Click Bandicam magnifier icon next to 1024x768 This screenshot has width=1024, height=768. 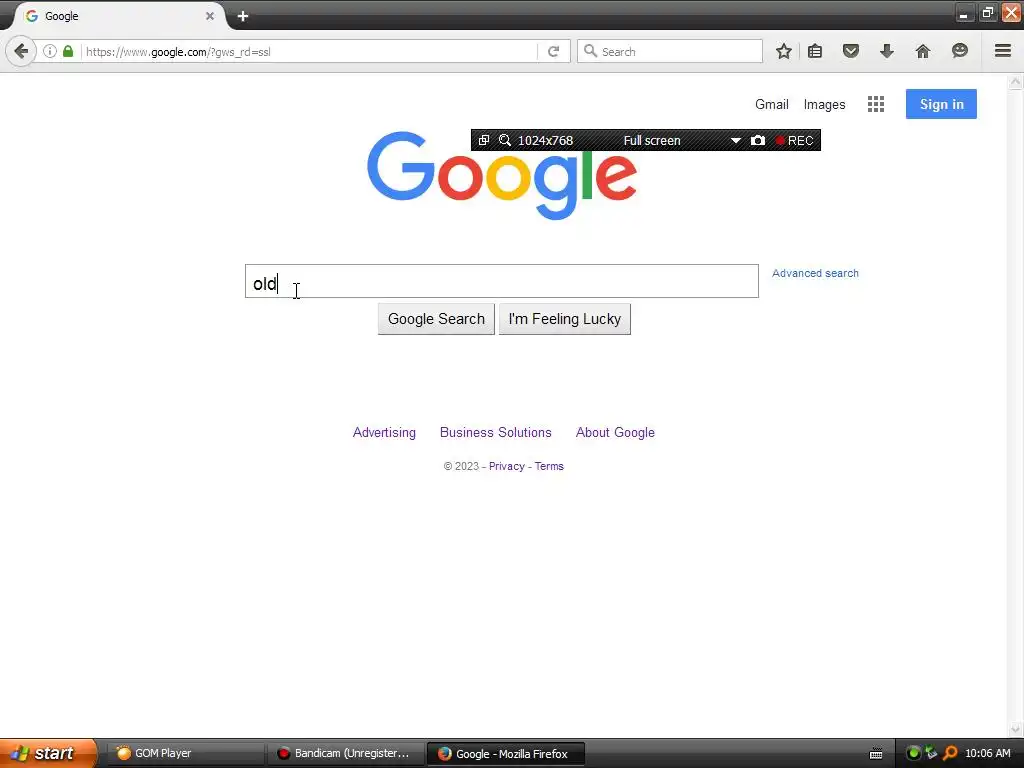tap(504, 140)
